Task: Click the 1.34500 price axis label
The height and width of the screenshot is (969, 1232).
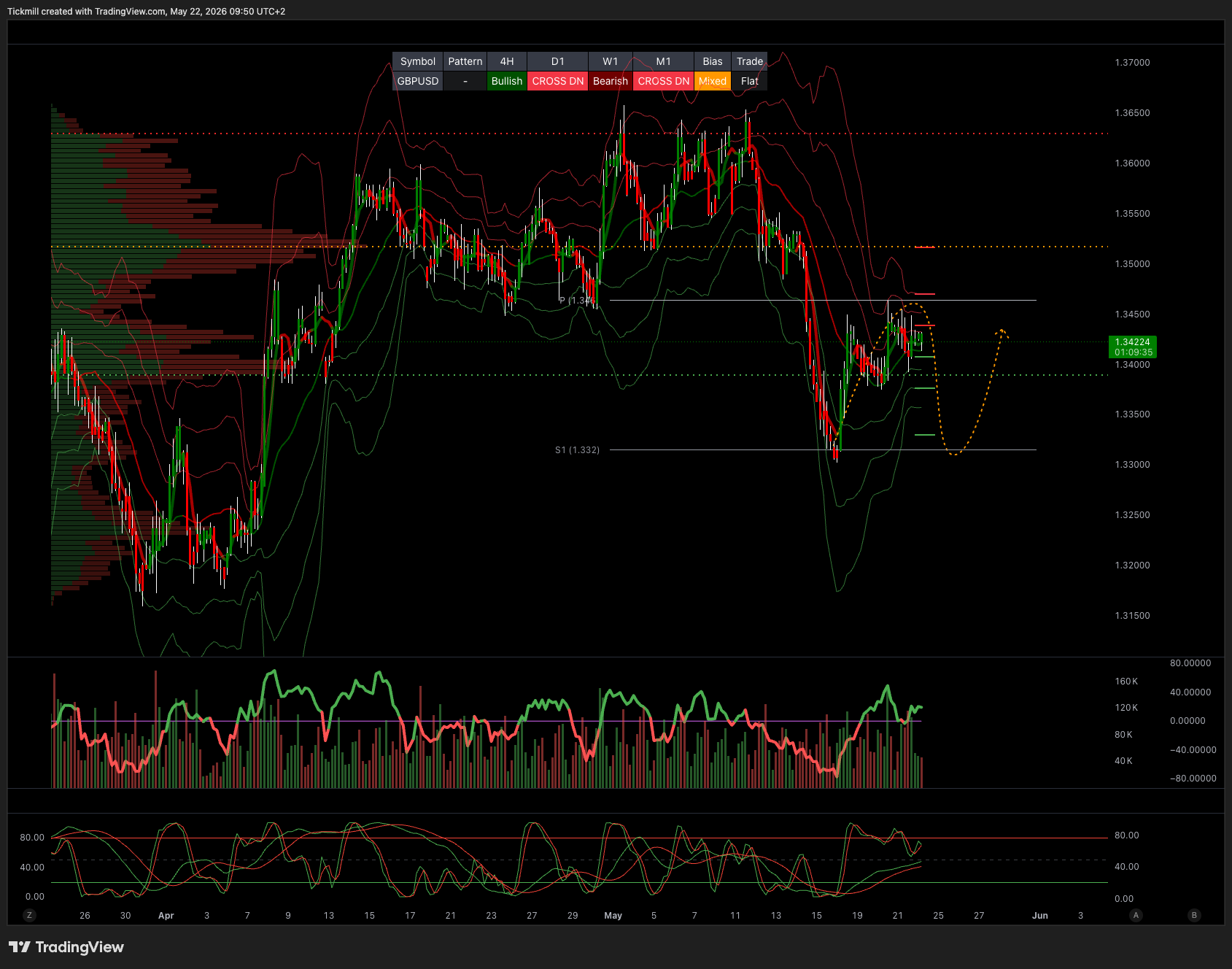Action: click(x=1132, y=314)
